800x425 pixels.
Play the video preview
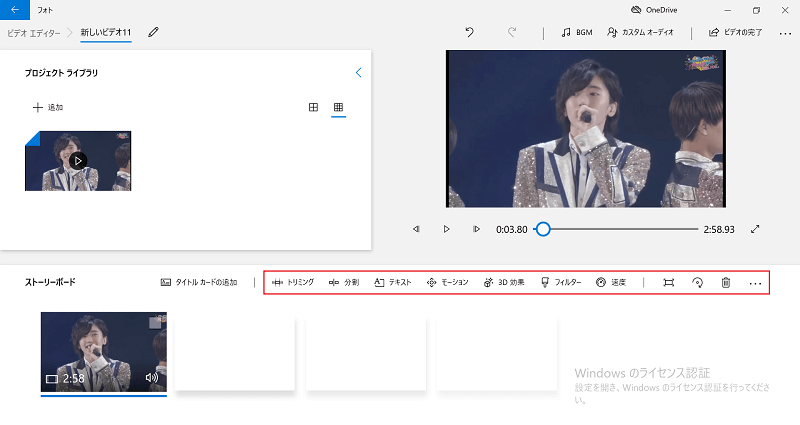[x=446, y=229]
